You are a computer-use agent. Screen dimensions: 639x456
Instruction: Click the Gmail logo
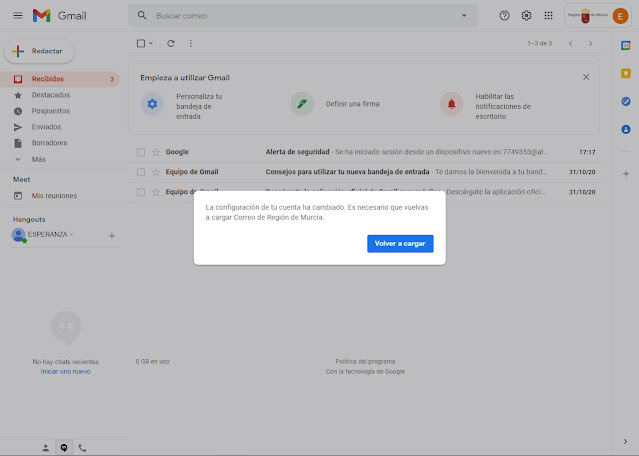pos(59,15)
